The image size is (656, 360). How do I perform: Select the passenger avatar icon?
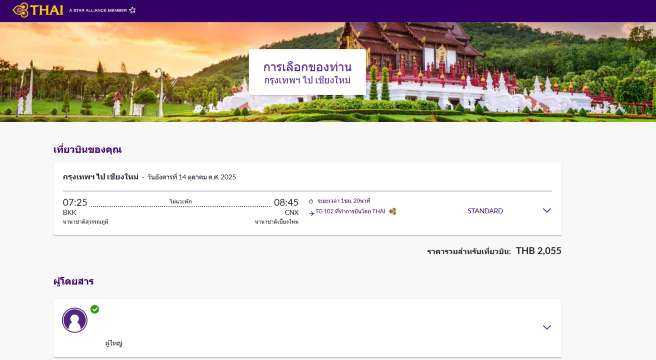(75, 320)
